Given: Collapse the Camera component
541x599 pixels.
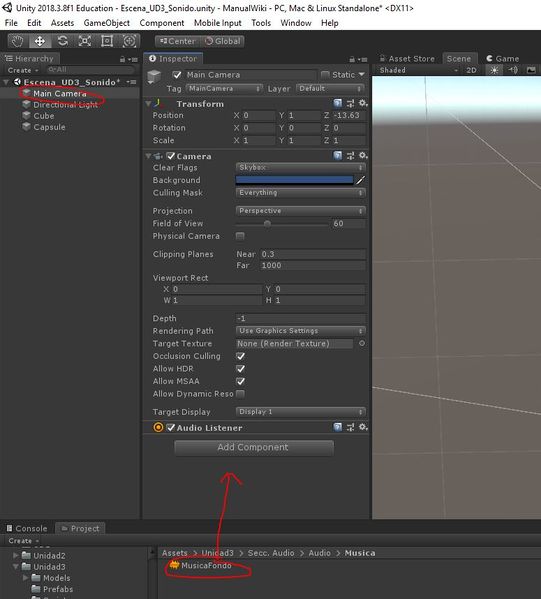Looking at the screenshot, I should (148, 156).
